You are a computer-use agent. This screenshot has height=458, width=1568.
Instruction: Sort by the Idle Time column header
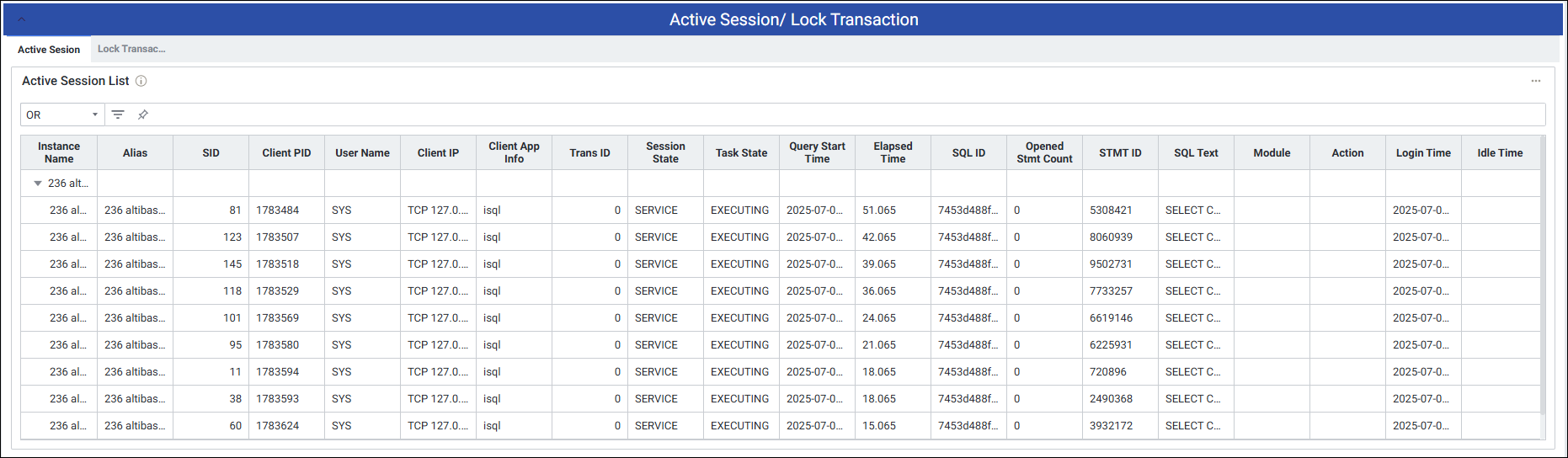1499,153
